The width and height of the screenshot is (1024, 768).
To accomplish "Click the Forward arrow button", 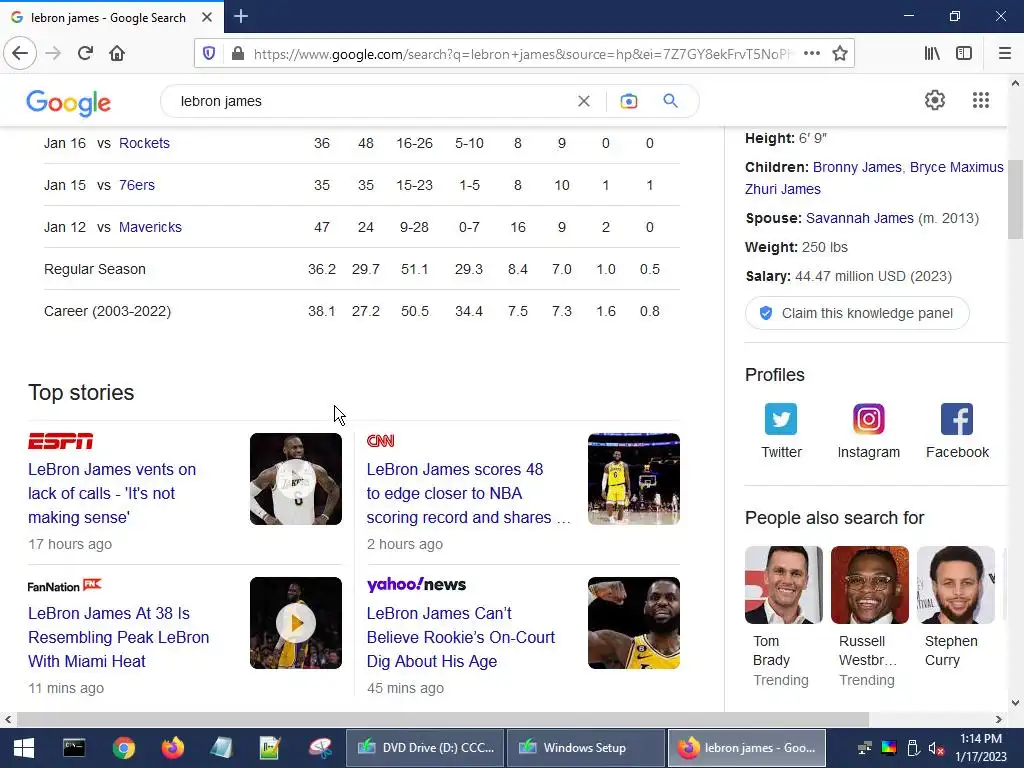I will pyautogui.click(x=53, y=53).
